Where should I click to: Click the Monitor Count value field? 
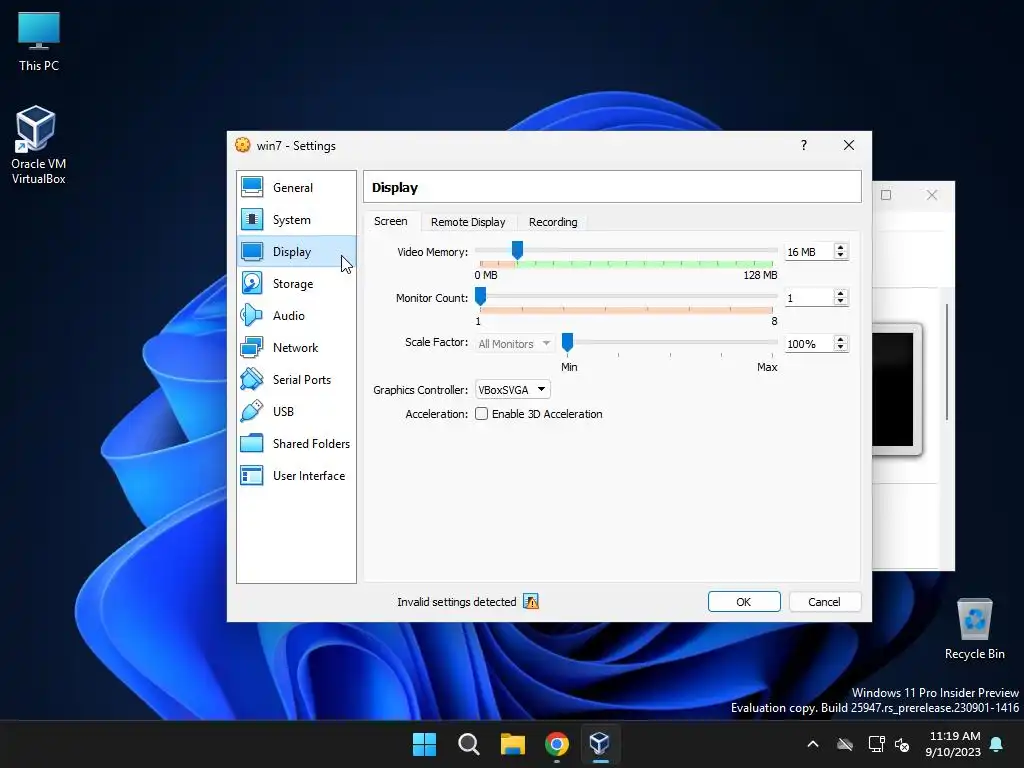click(808, 298)
